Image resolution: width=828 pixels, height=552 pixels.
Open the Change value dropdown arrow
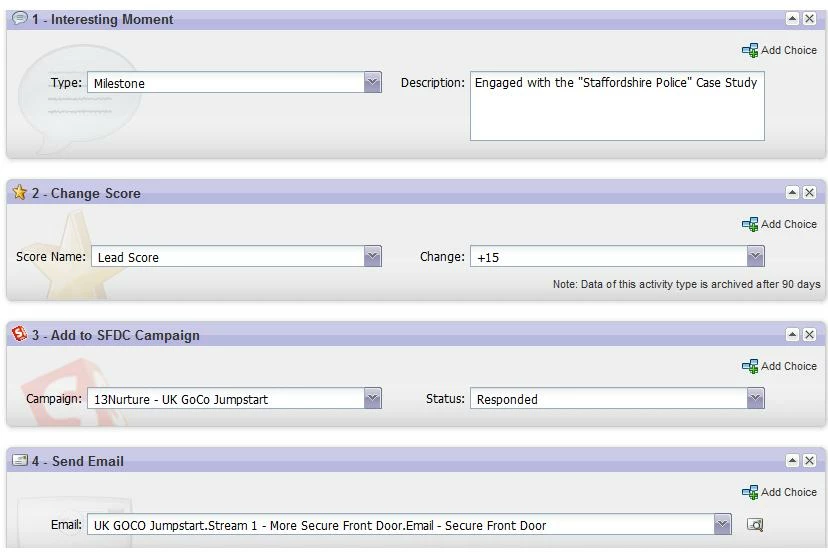tap(755, 257)
